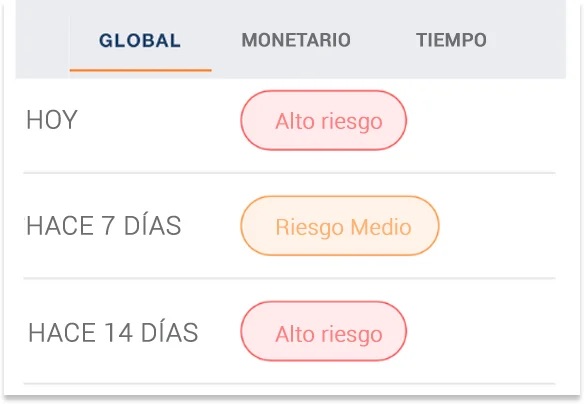The image size is (584, 404).
Task: Open the MONETARIO tab
Action: [x=296, y=40]
